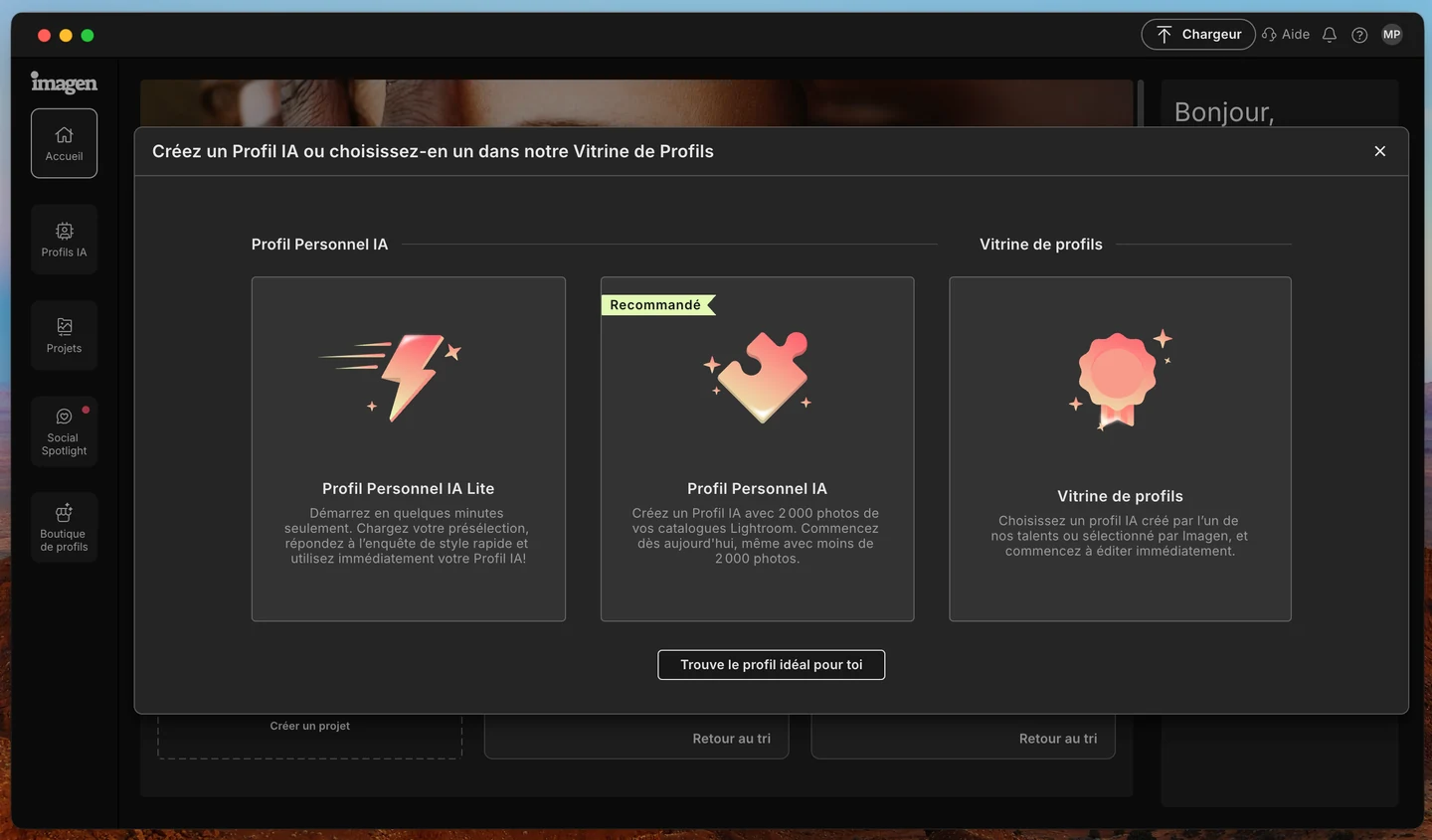
Task: Click the green fullscreen window button
Action: (88, 35)
